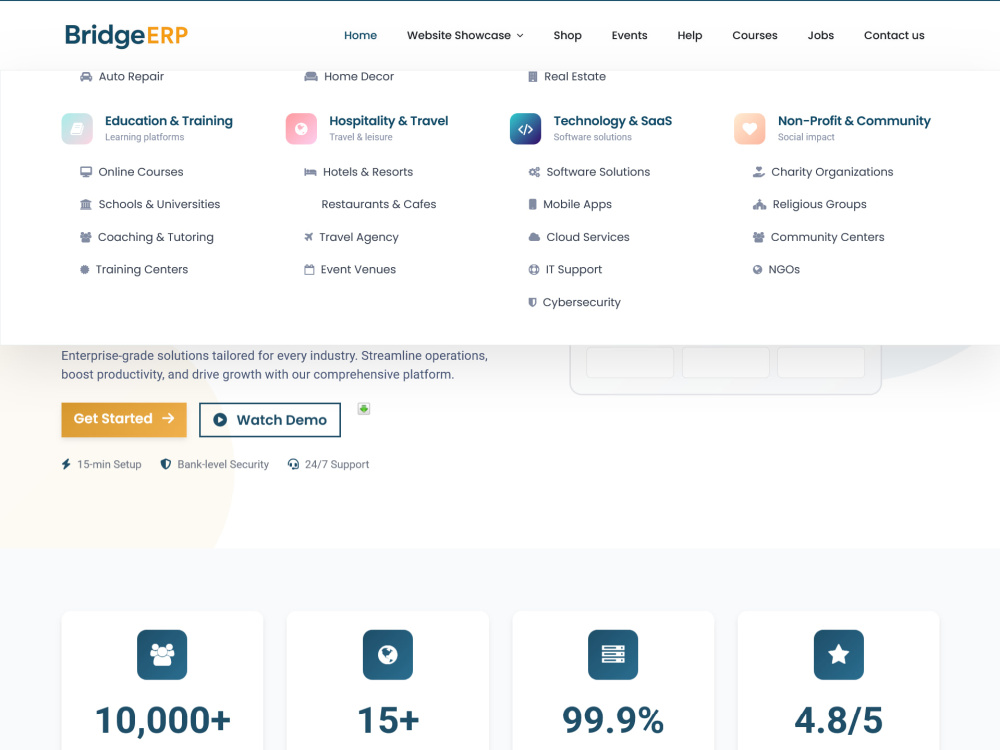Click the Religious Groups icon
Viewport: 1000px width, 750px height.
tap(760, 205)
